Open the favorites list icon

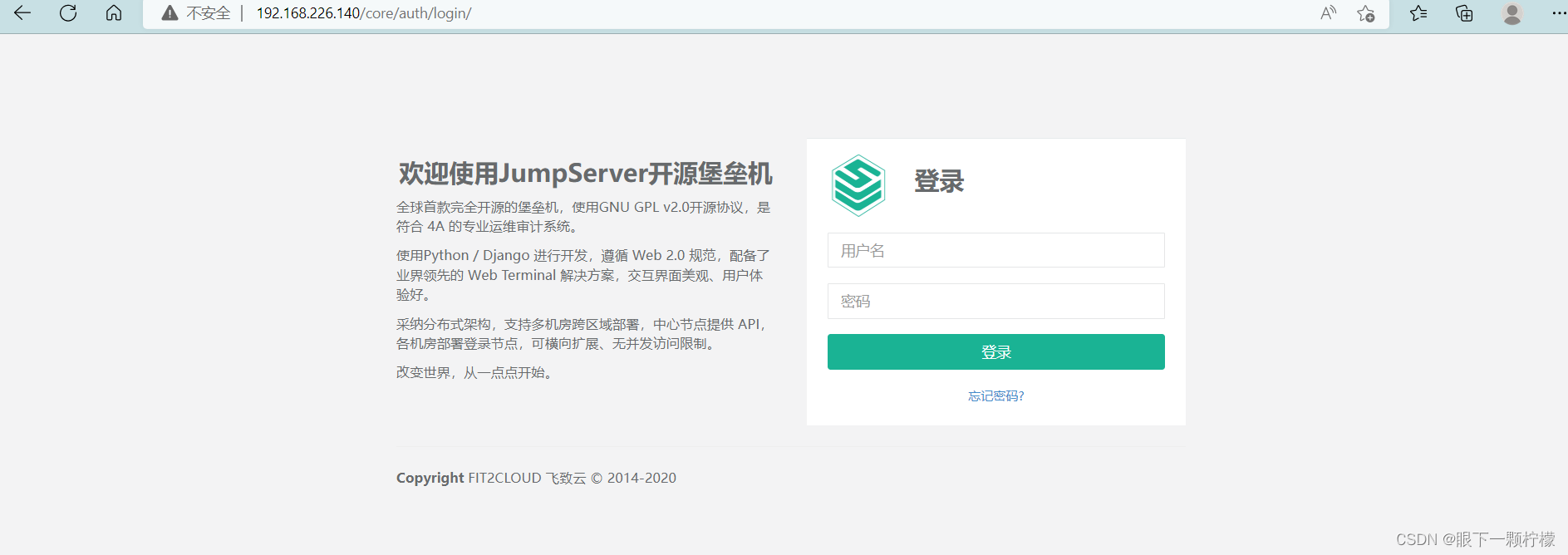[x=1418, y=13]
